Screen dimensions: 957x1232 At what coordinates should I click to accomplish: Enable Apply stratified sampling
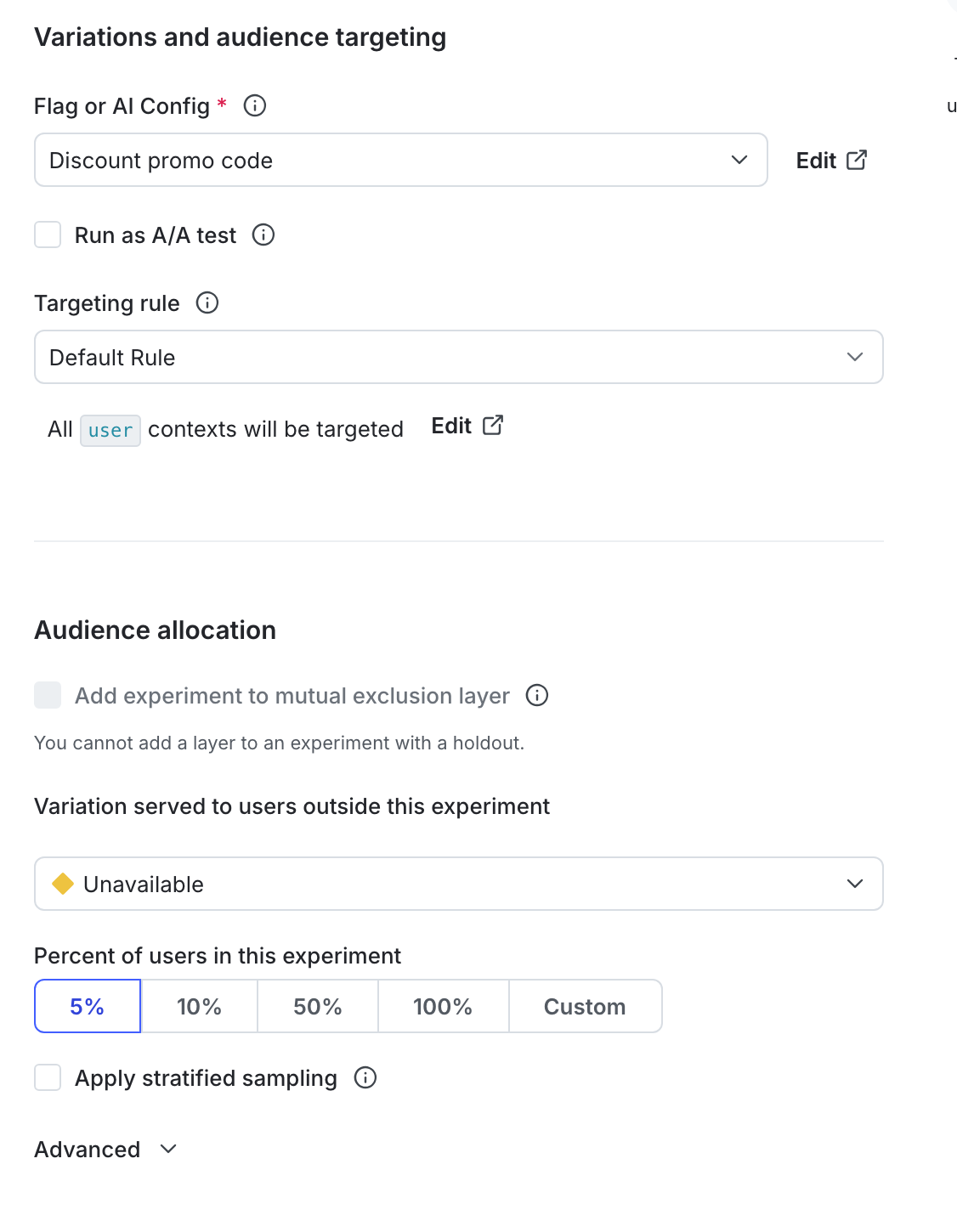(48, 1077)
